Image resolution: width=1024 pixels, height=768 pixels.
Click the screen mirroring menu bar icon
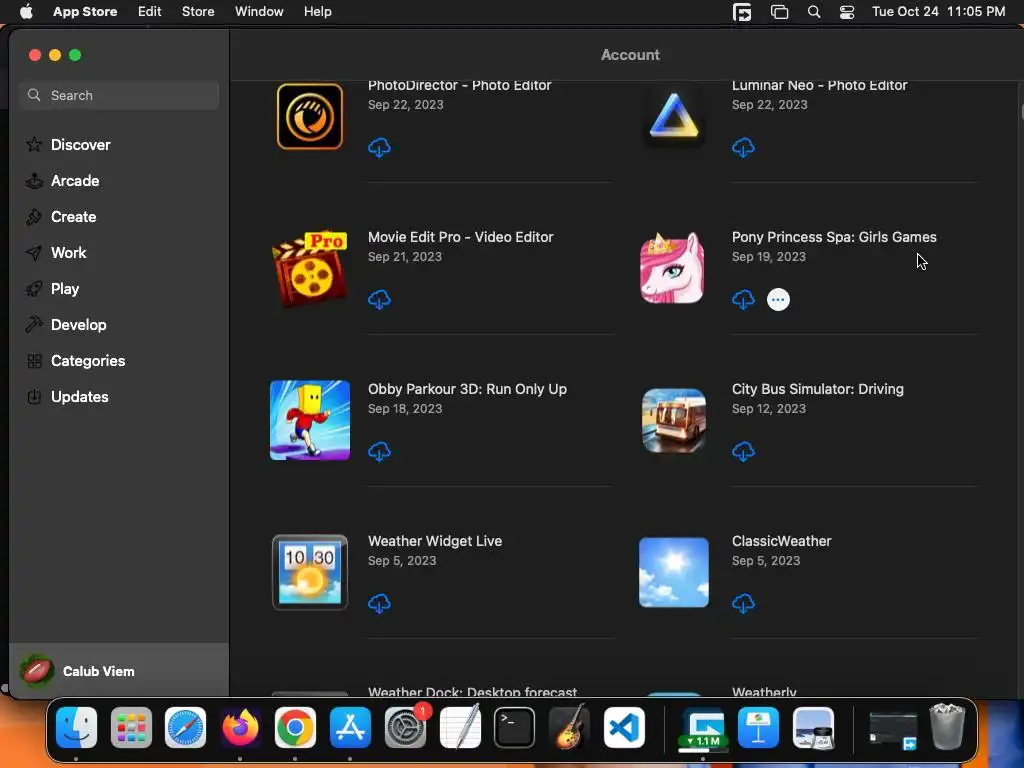(742, 12)
